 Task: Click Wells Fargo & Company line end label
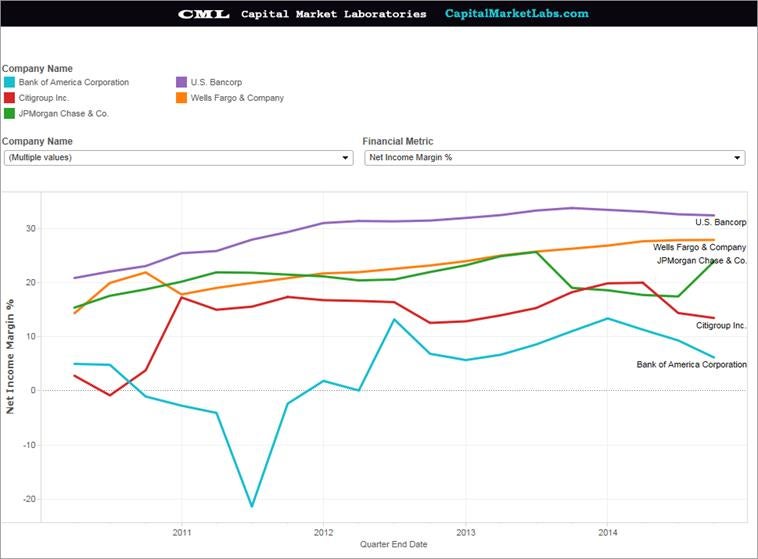[700, 247]
